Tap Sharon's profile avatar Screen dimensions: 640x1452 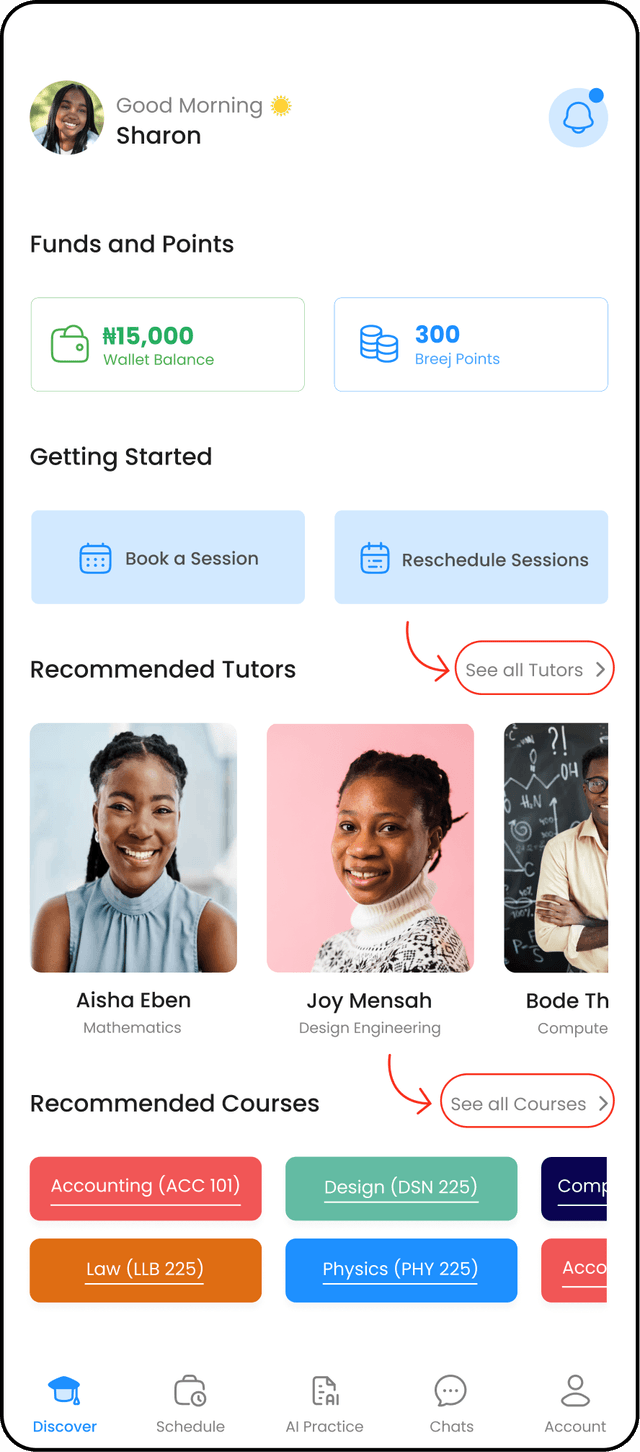tap(67, 118)
